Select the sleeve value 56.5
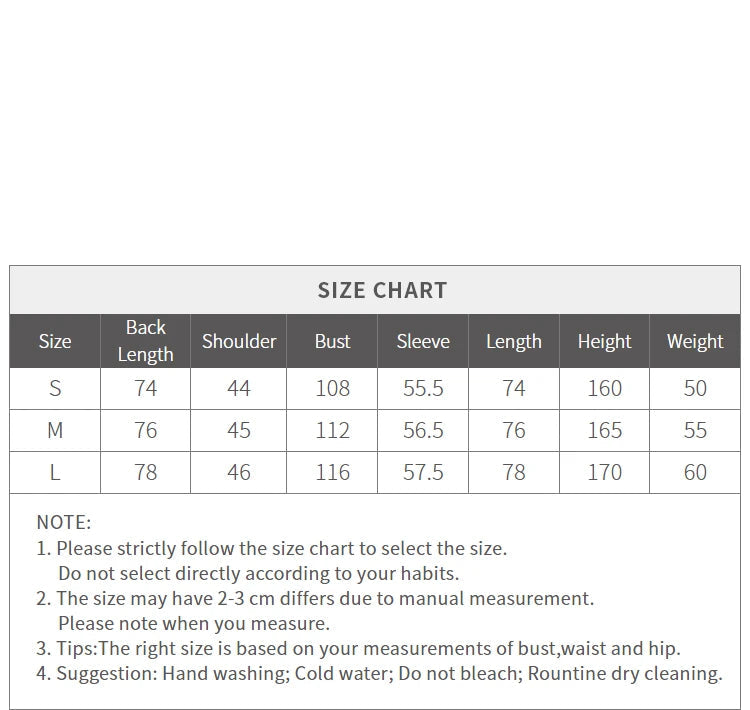 coord(423,430)
